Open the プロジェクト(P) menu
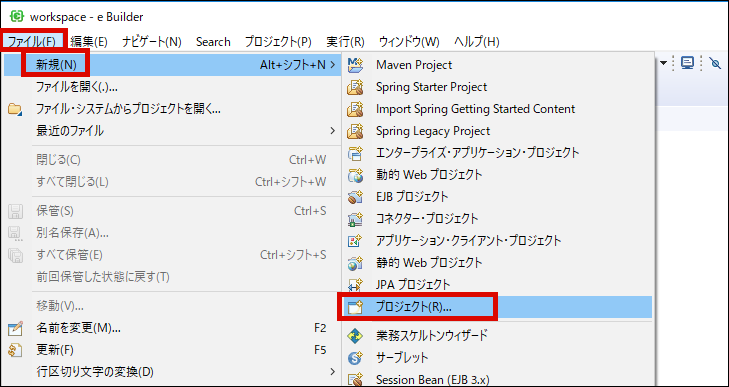 coord(278,42)
